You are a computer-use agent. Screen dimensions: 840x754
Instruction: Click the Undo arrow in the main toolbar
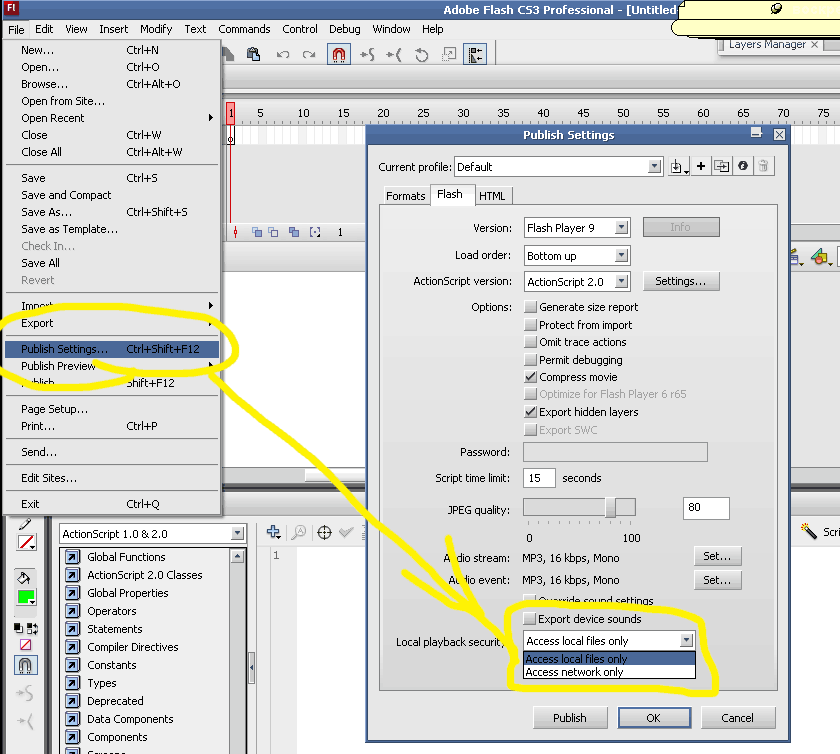click(283, 54)
